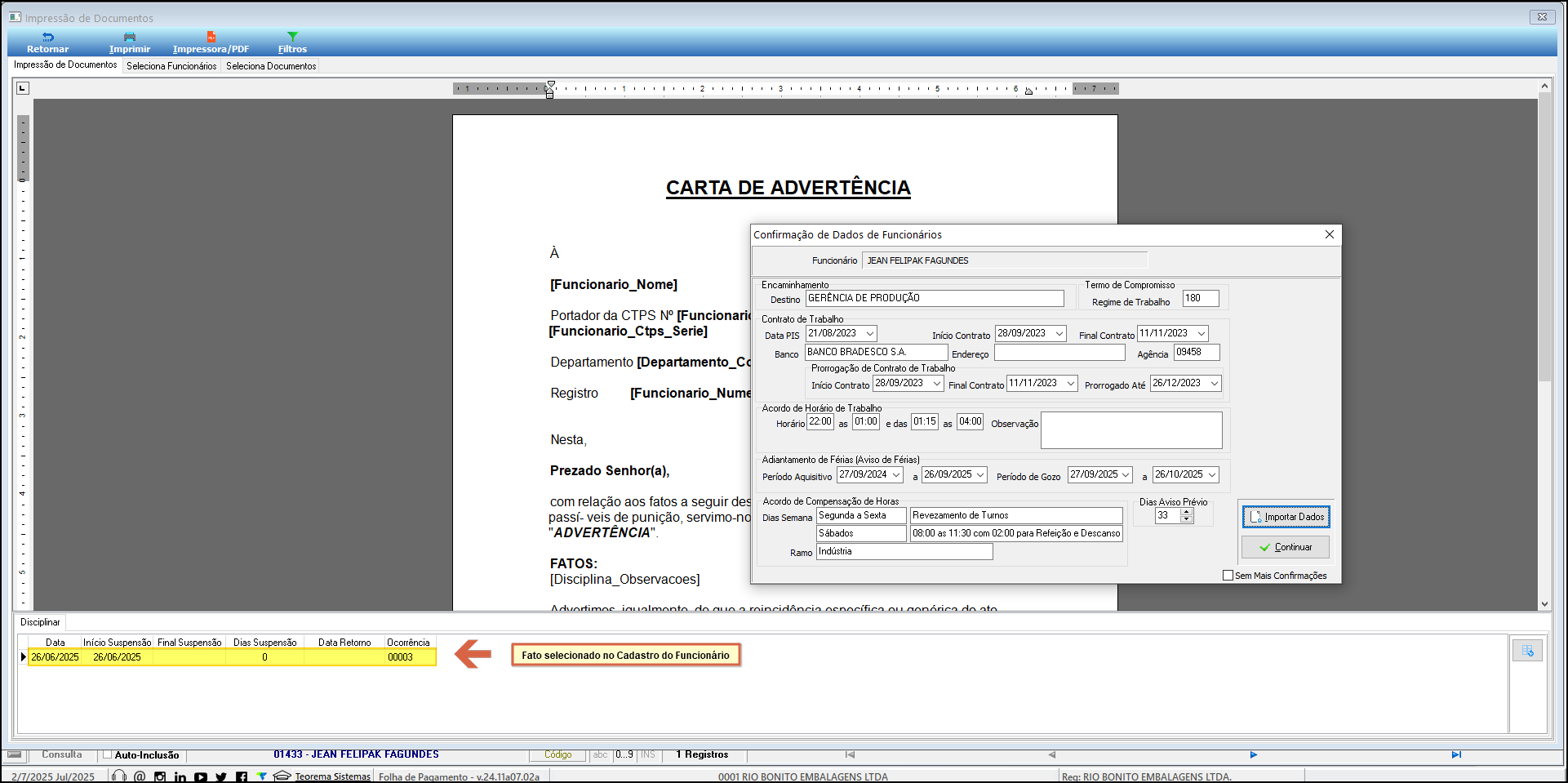
Task: Click the Código button in status bar
Action: (x=558, y=754)
